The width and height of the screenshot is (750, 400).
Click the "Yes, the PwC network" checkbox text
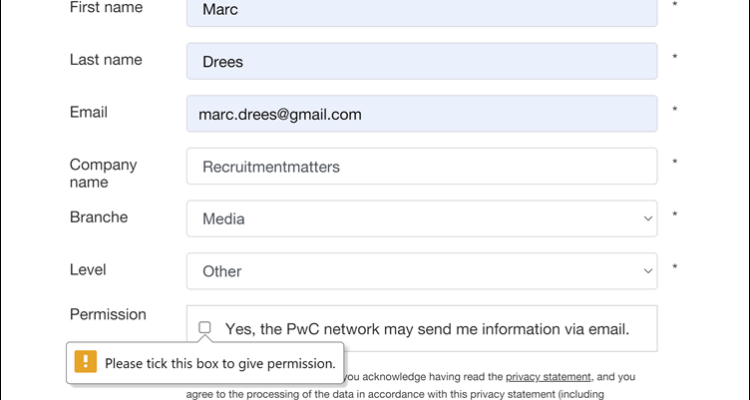pos(427,328)
